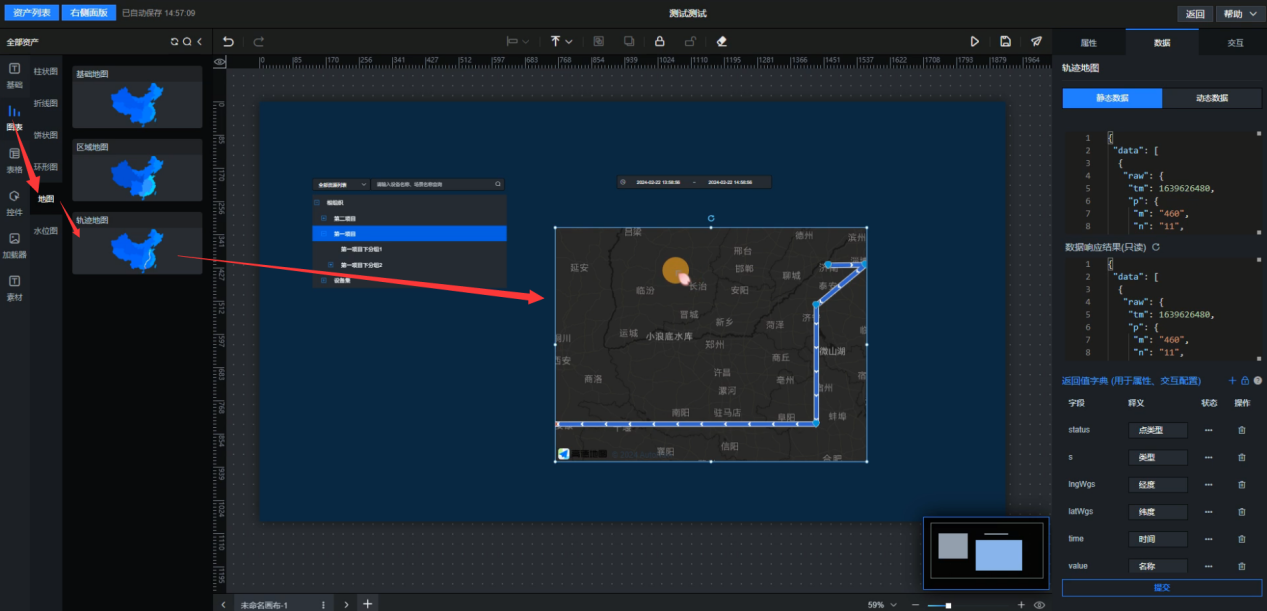The width and height of the screenshot is (1267, 611).
Task: Switch to the 属性 tab
Action: (x=1088, y=43)
